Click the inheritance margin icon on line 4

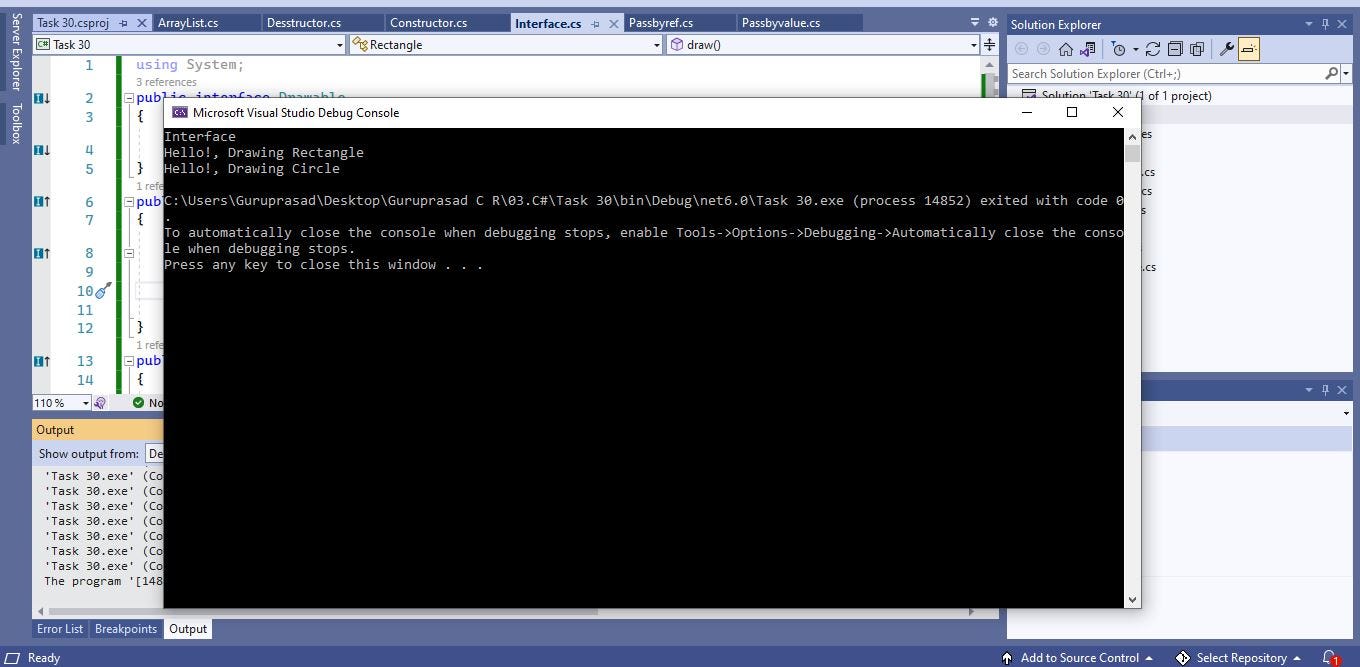pyautogui.click(x=41, y=150)
